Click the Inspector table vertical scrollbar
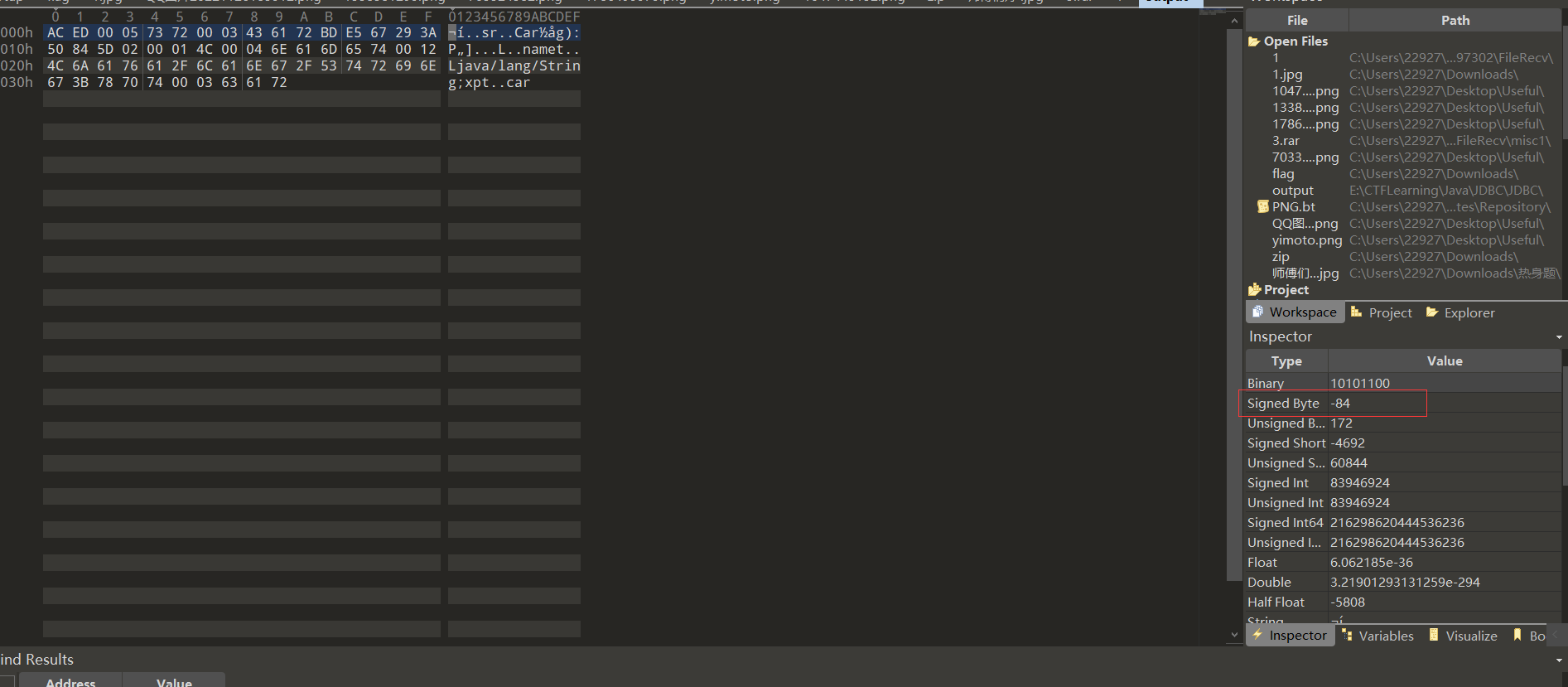Image resolution: width=1568 pixels, height=687 pixels. (1565, 427)
